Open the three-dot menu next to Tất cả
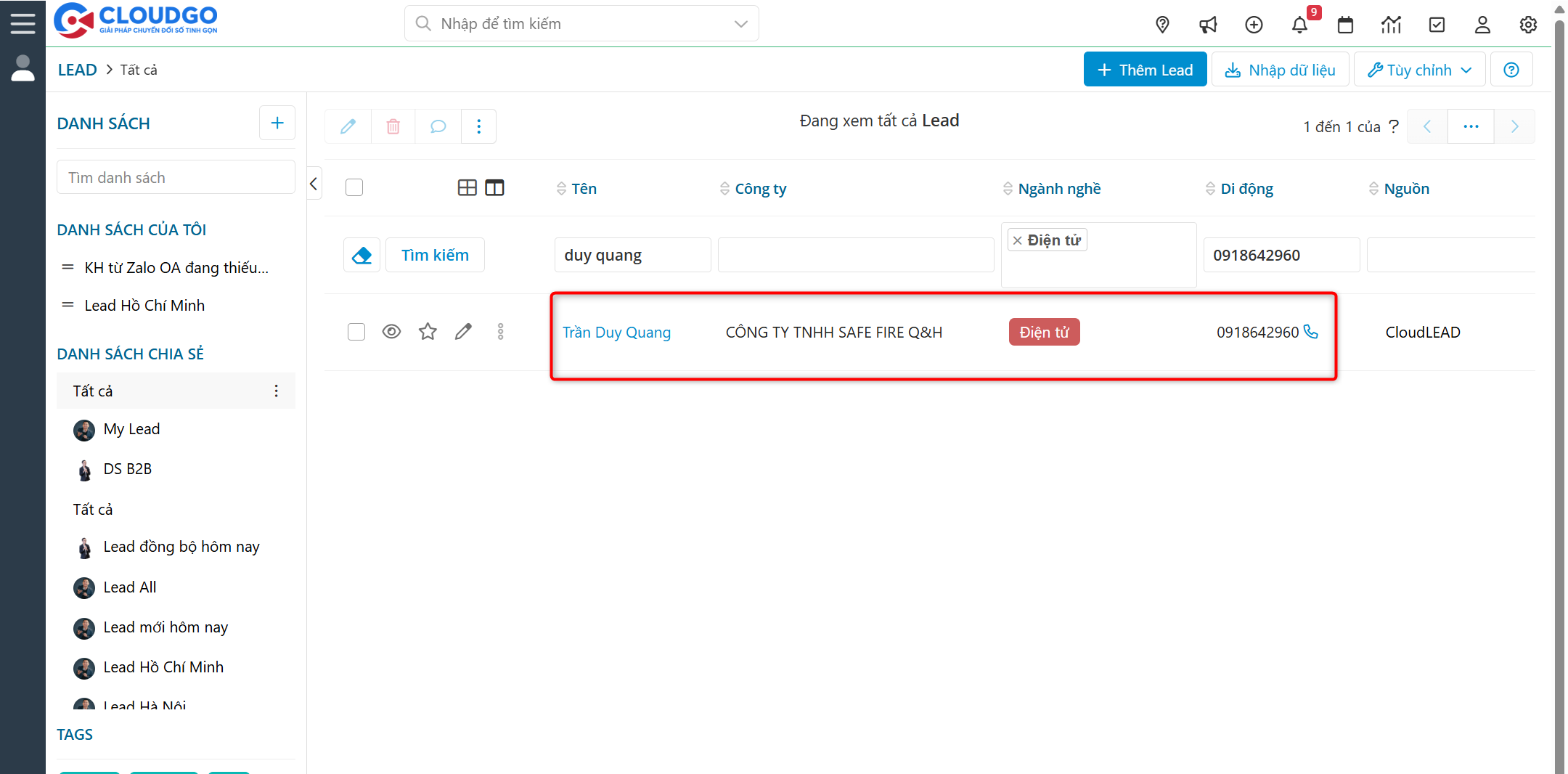The image size is (1568, 774). tap(277, 391)
